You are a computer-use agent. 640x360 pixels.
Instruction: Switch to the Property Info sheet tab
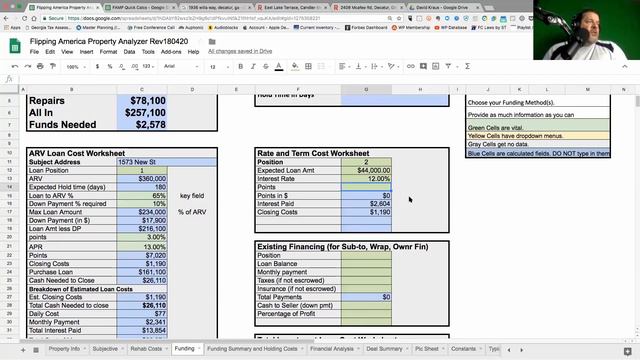pyautogui.click(x=64, y=349)
